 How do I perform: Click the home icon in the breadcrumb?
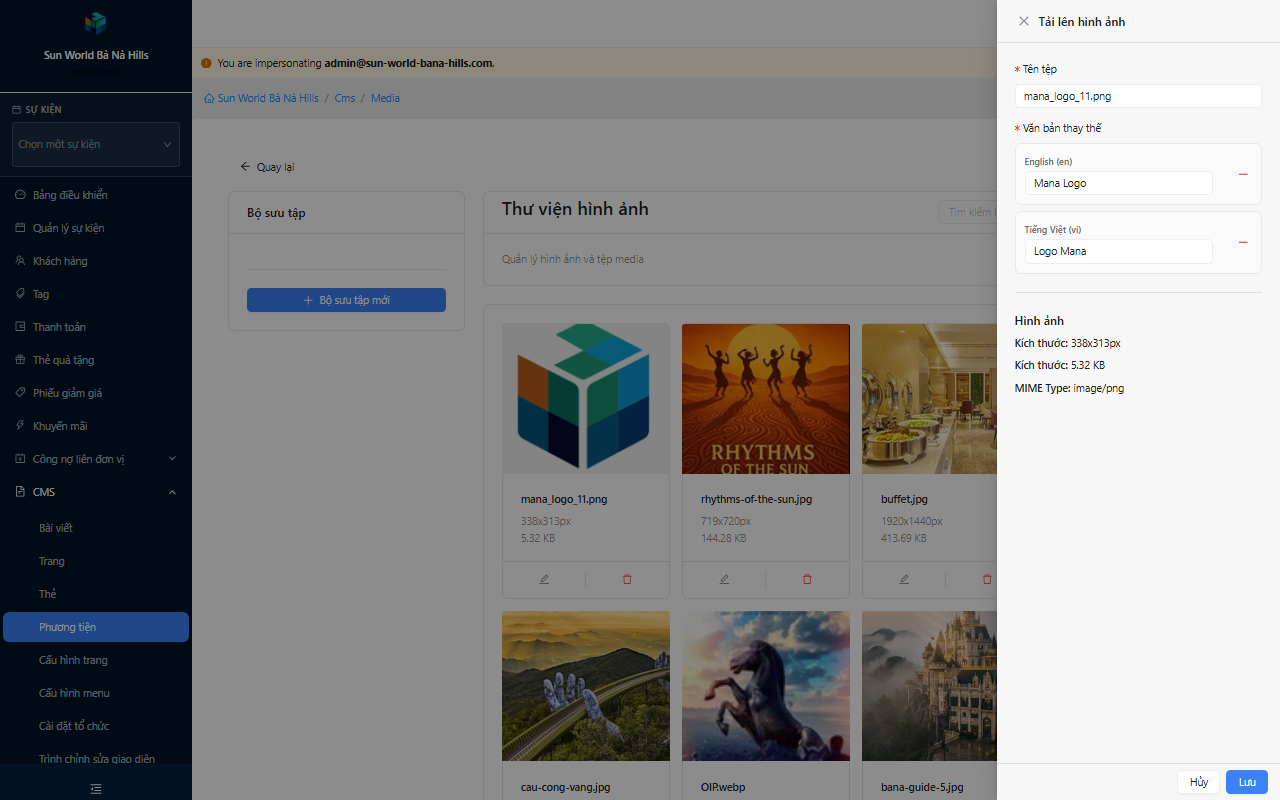coord(209,98)
